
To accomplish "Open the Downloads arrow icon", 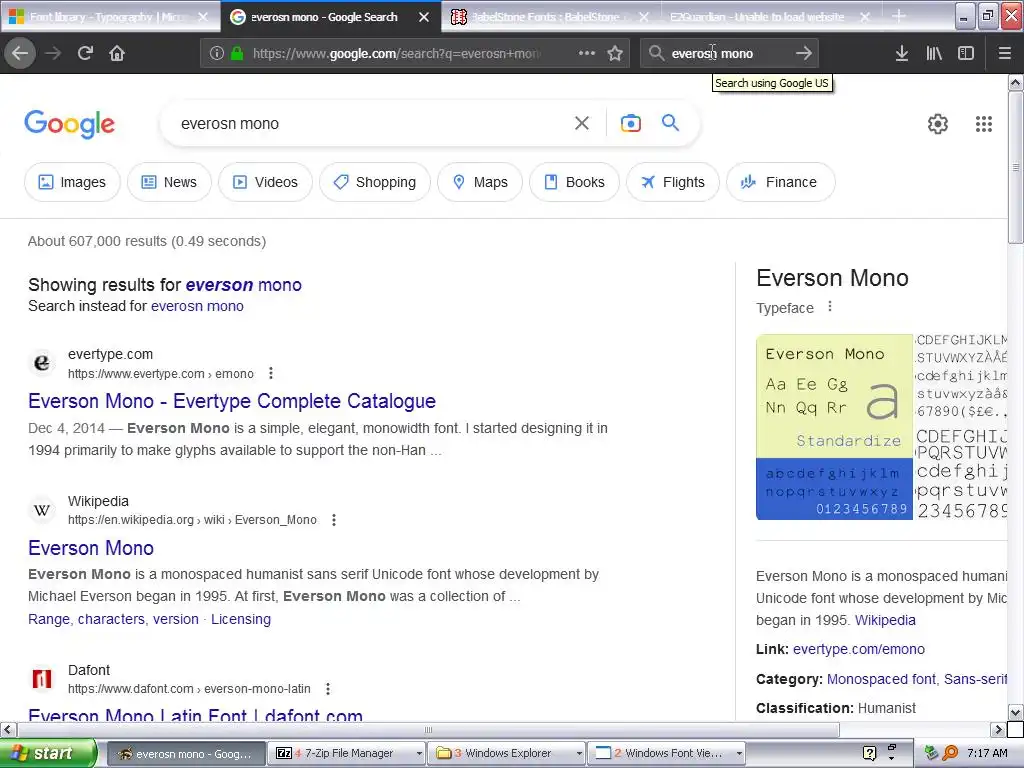I will [902, 54].
